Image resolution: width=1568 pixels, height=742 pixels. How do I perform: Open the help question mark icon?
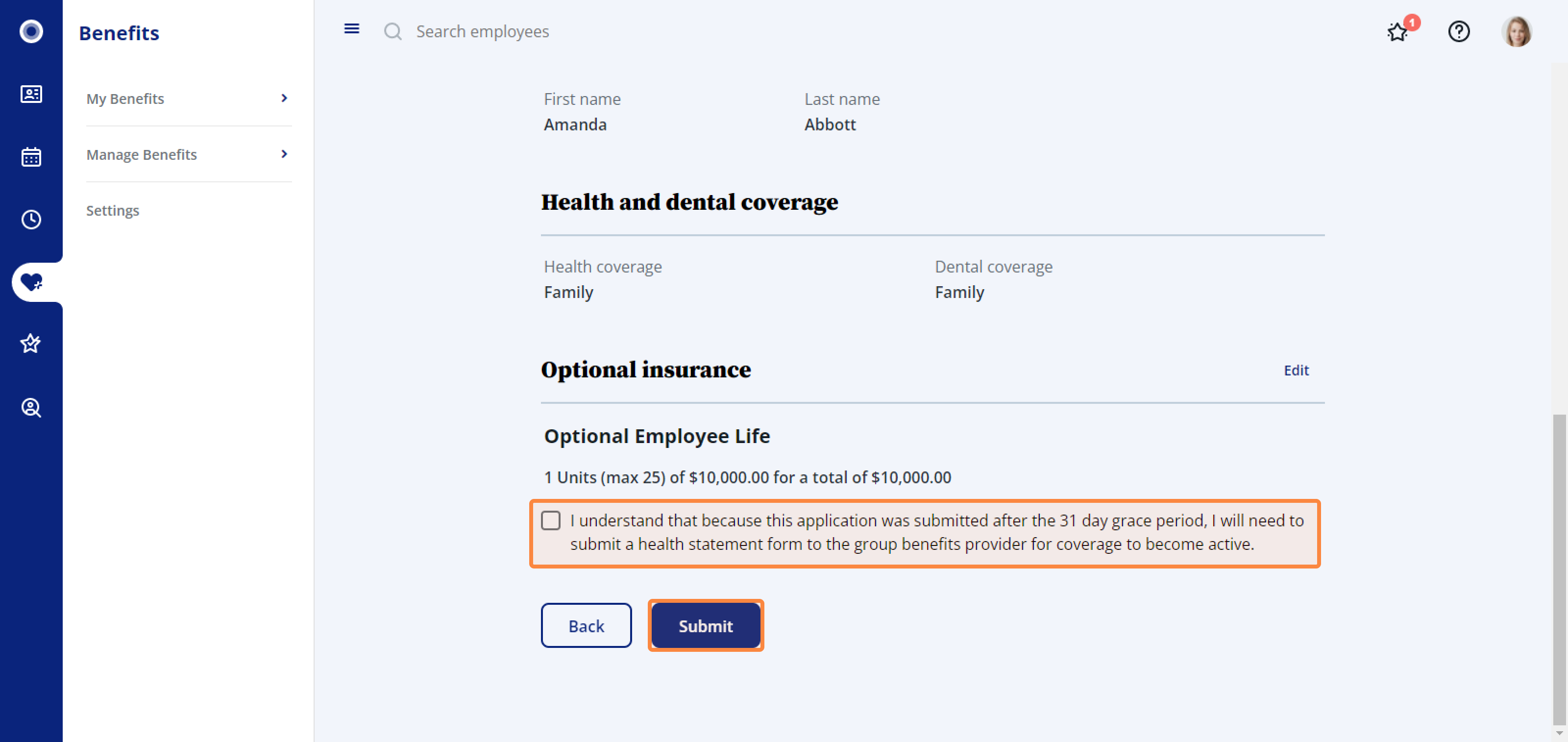1459,31
